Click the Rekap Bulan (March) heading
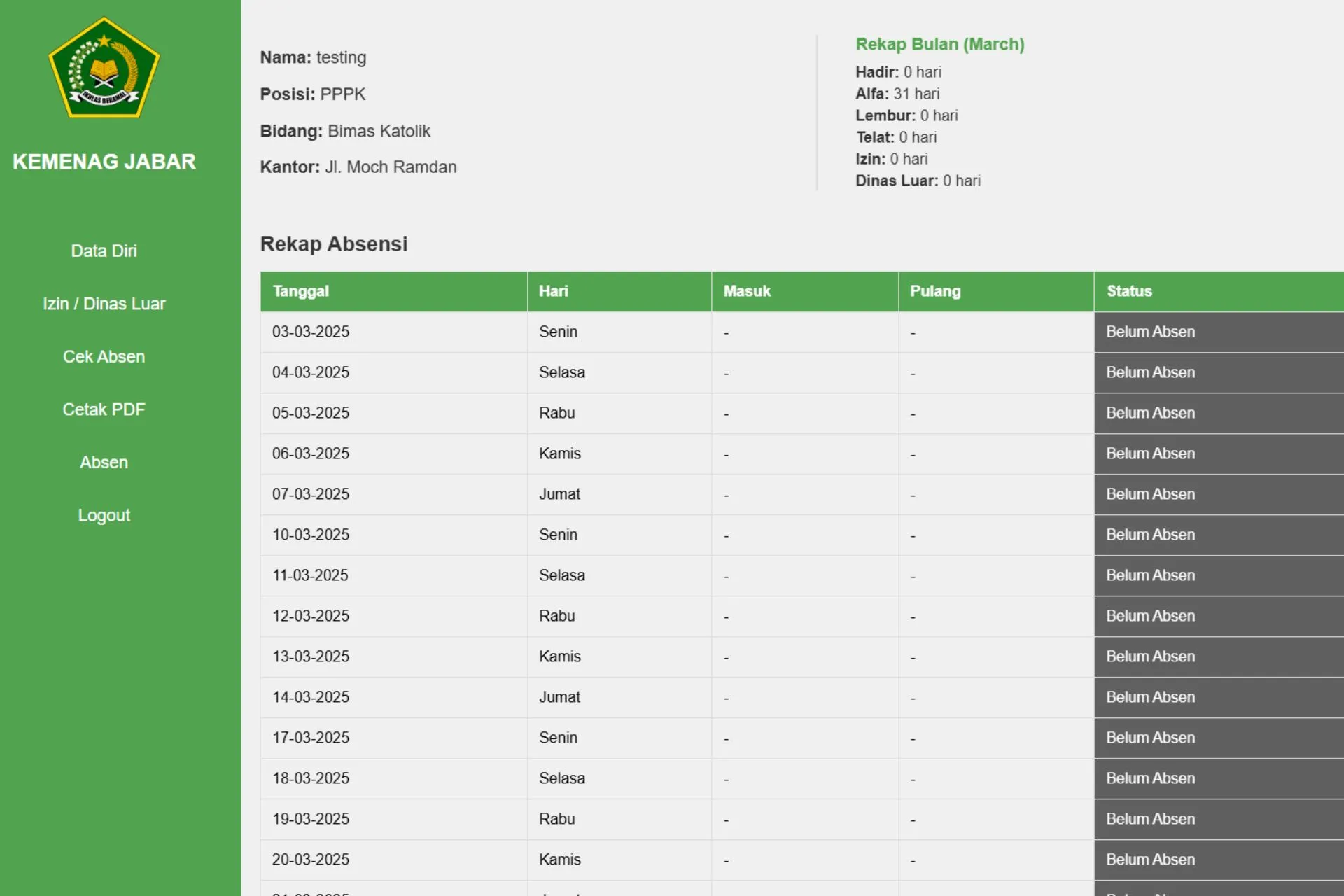The height and width of the screenshot is (896, 1344). point(939,44)
